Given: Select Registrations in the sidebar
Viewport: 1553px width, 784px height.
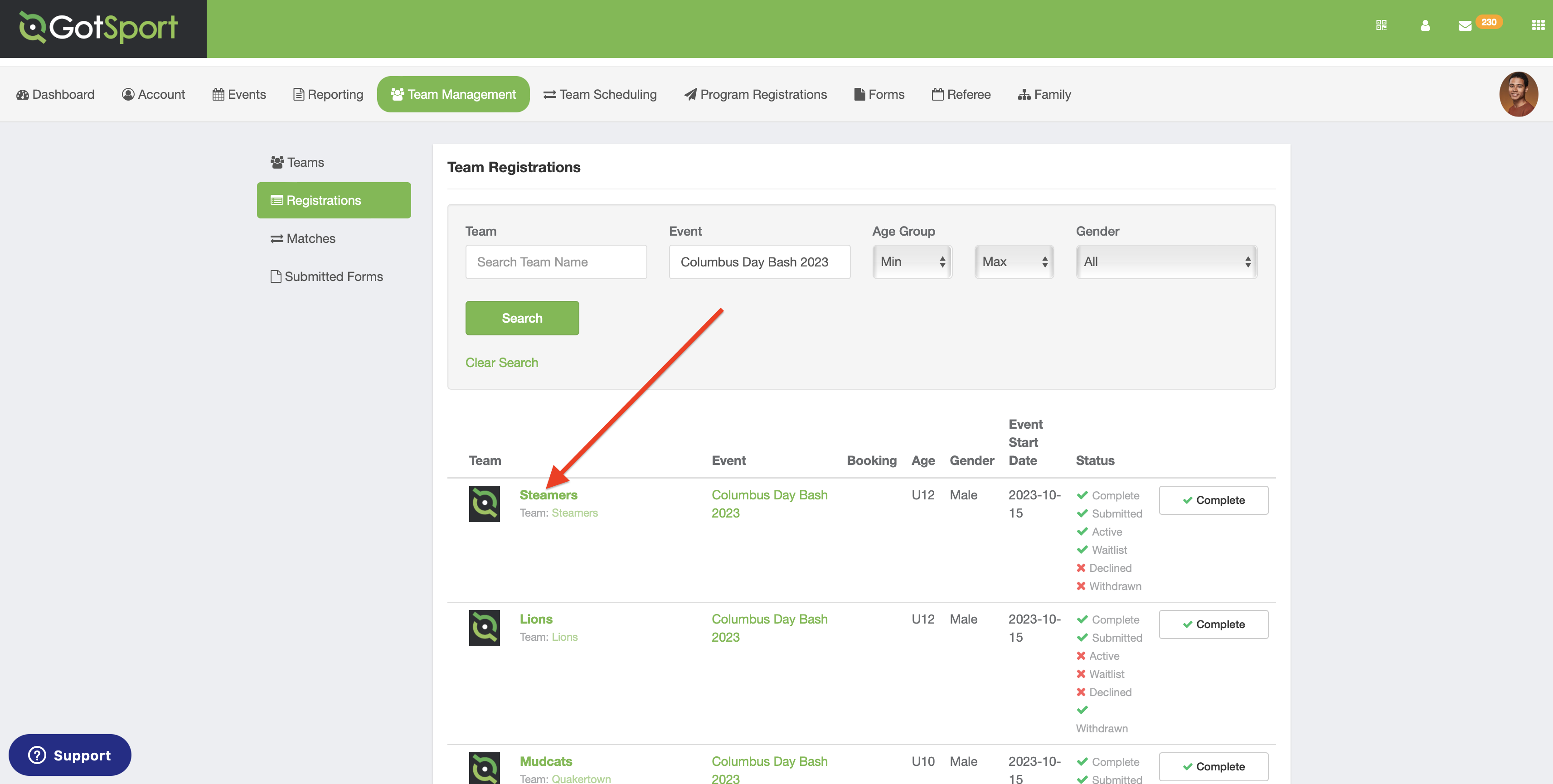Looking at the screenshot, I should [x=334, y=201].
